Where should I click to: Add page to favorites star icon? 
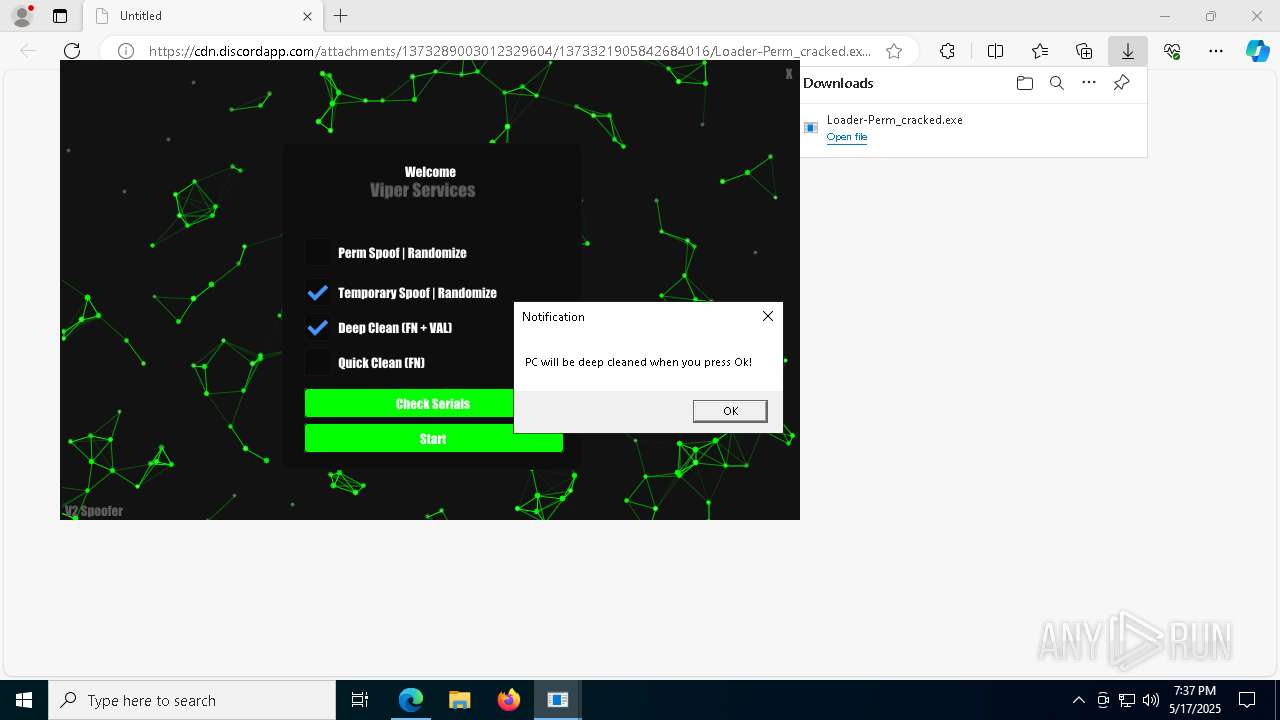click(x=894, y=51)
